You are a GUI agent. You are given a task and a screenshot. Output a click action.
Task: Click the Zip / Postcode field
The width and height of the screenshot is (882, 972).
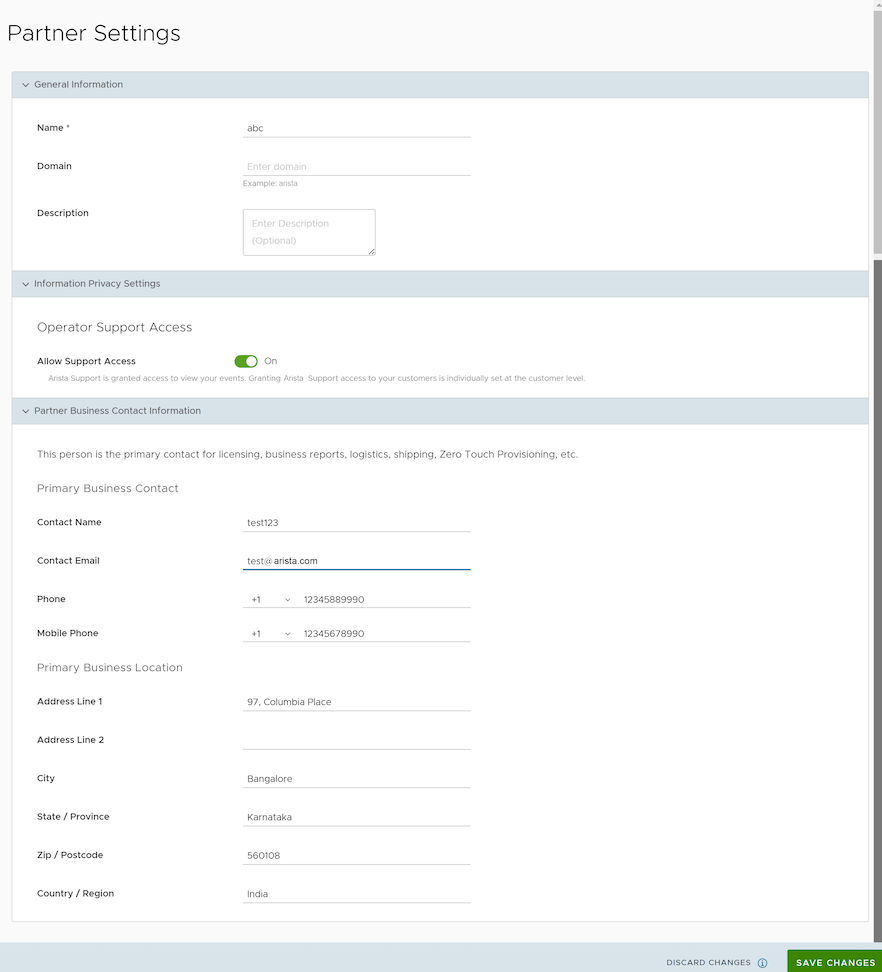(x=356, y=856)
